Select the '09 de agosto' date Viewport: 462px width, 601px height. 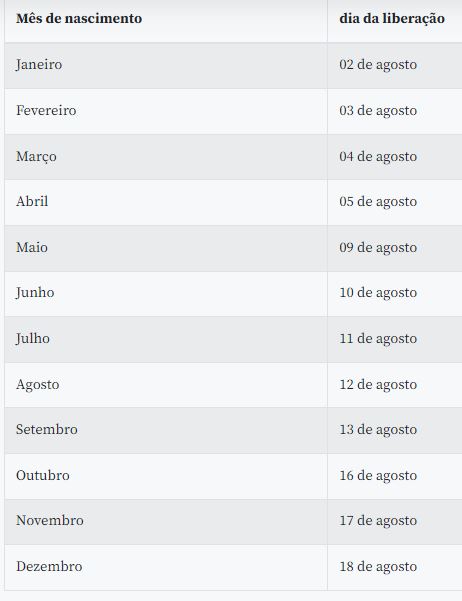click(378, 247)
